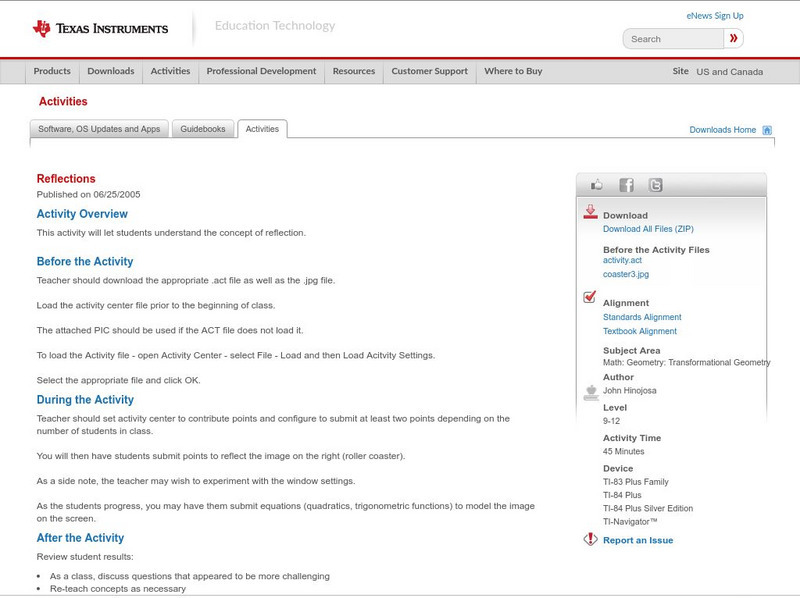
Task: Share the activity via Twitter icon
Action: point(655,185)
